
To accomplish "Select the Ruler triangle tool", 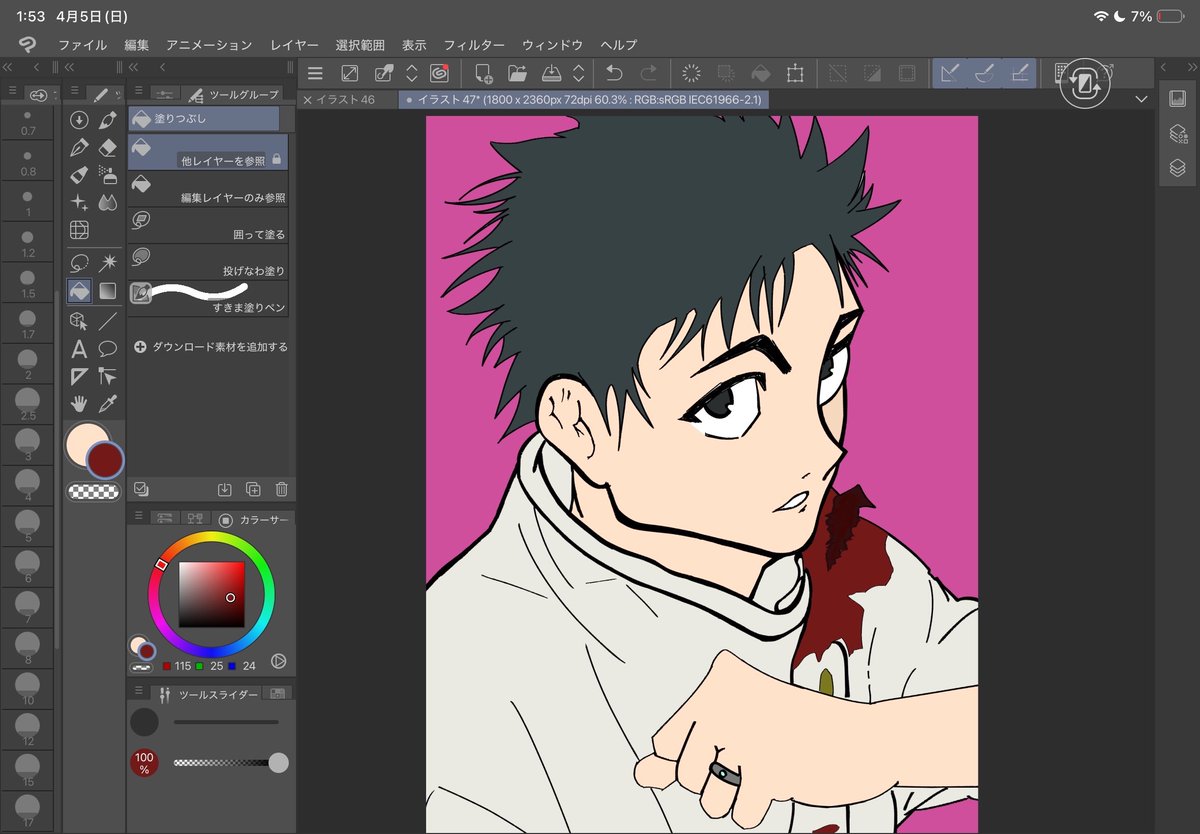I will click(79, 376).
